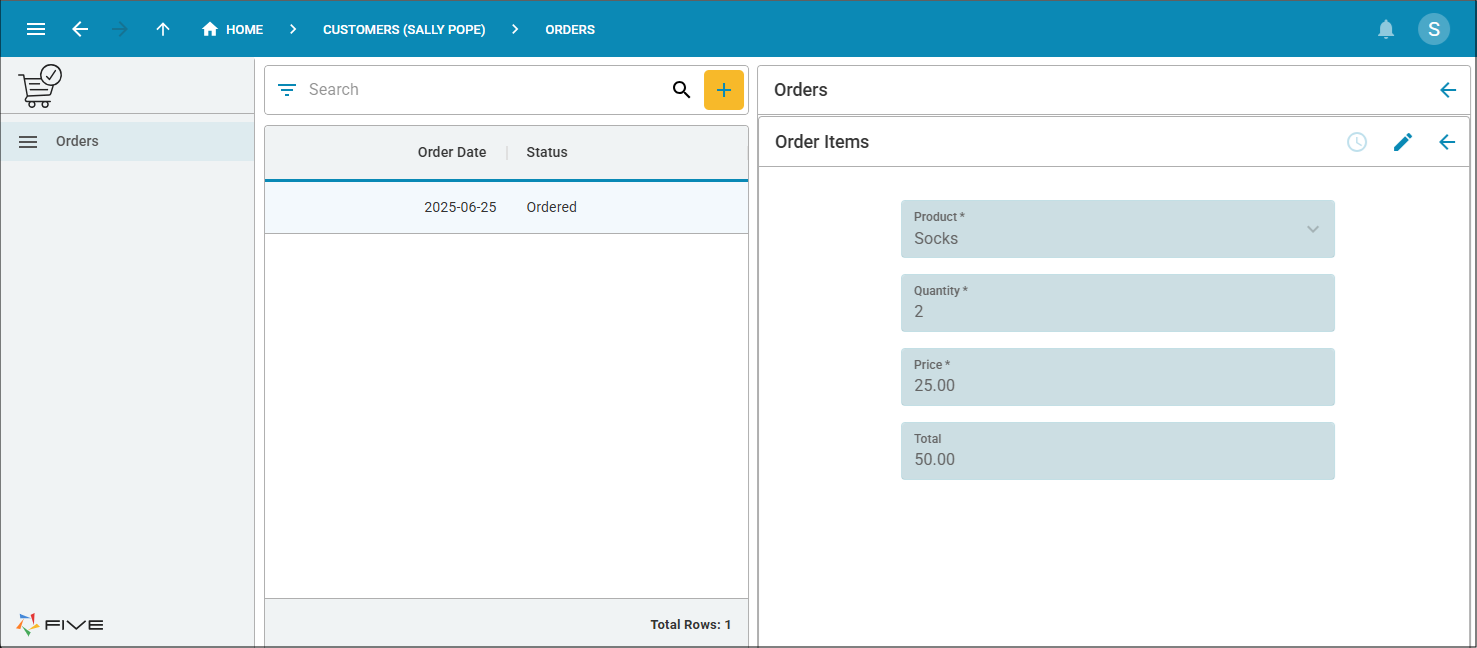Viewport: 1477px width, 648px height.
Task: Click the back arrow in navigation bar
Action: [80, 29]
